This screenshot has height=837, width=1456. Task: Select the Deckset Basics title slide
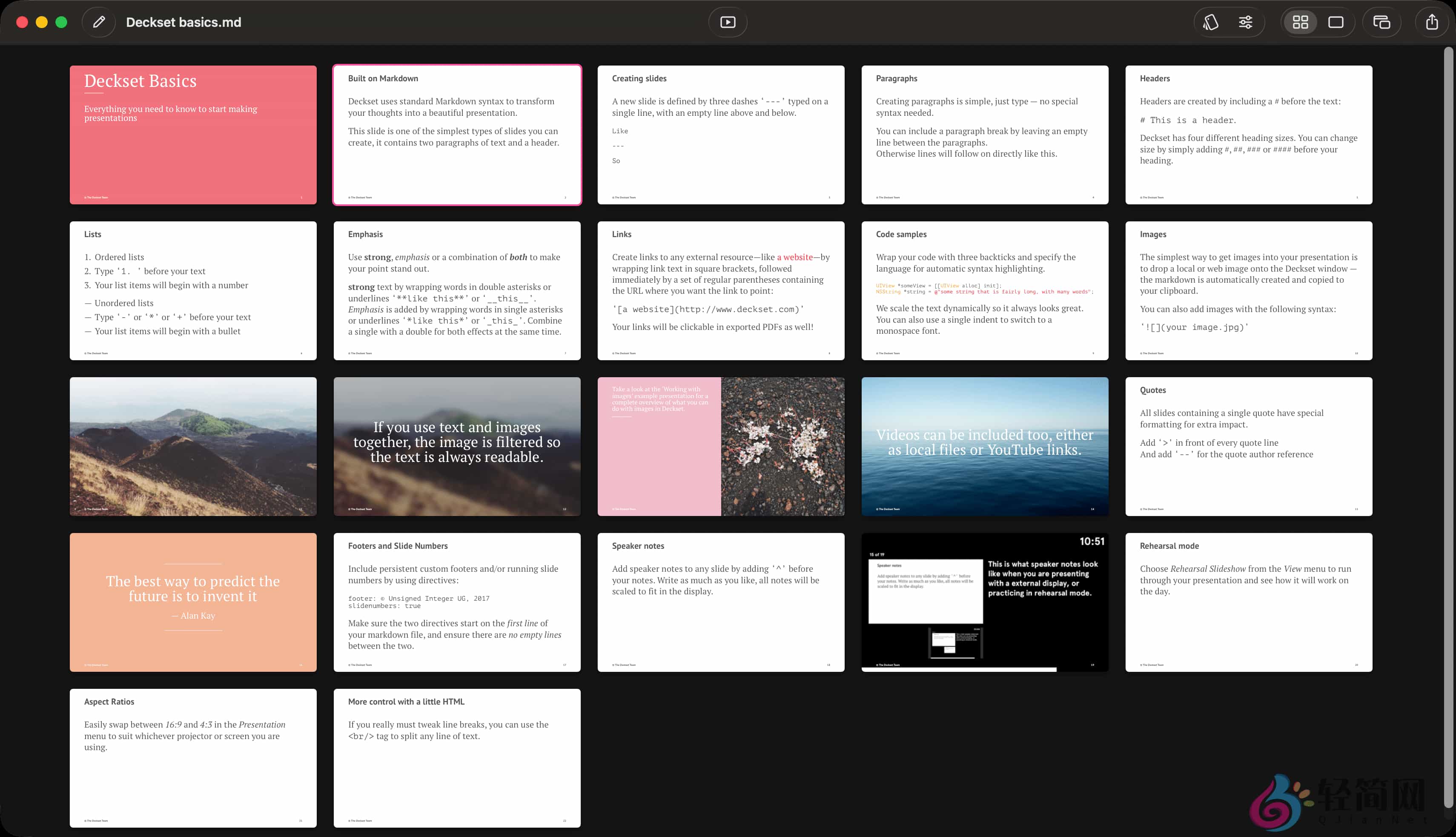pos(193,135)
